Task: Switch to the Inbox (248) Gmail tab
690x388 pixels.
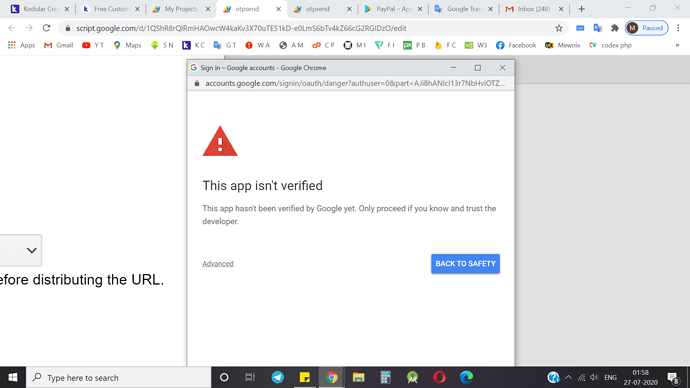Action: pos(534,9)
